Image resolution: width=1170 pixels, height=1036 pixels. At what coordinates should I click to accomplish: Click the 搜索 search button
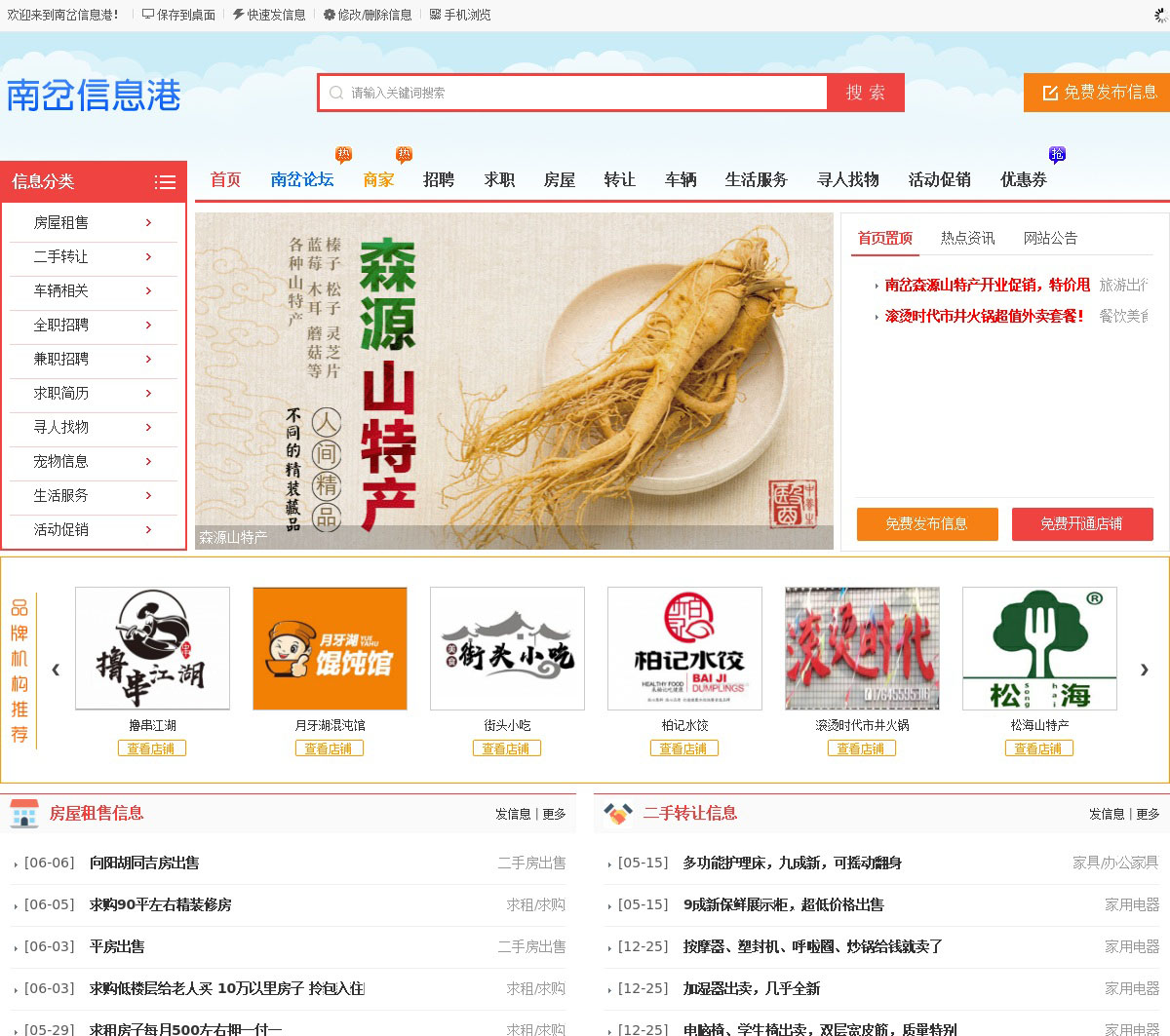coord(865,93)
